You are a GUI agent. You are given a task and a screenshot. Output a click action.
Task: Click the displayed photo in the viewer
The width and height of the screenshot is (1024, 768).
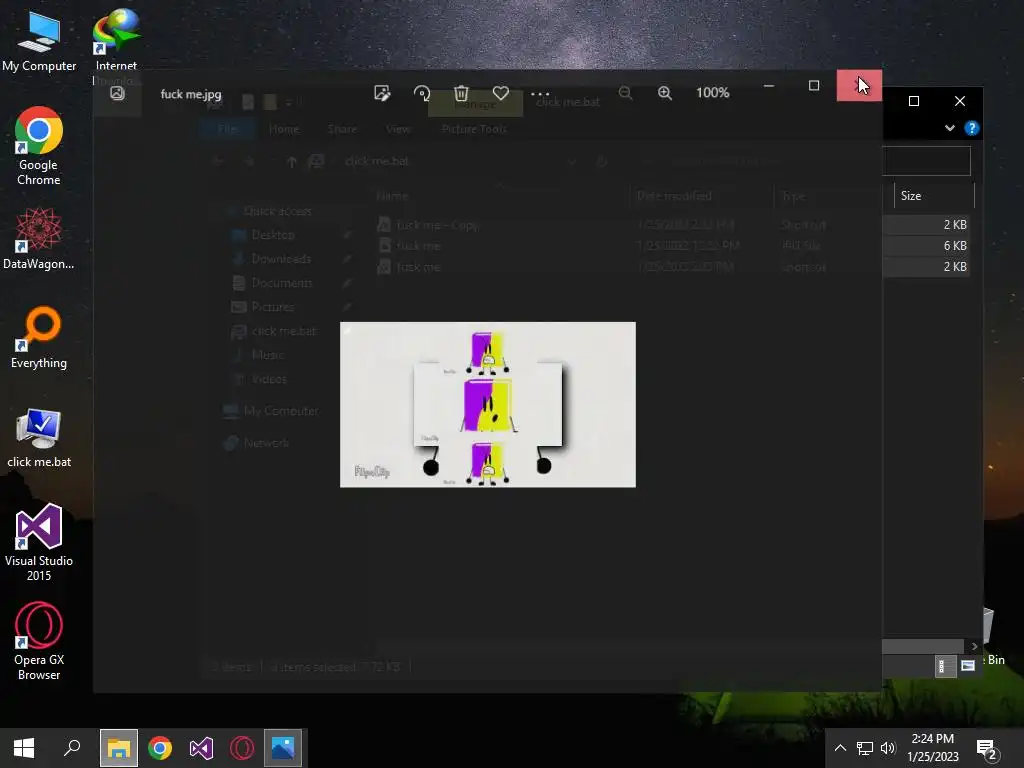click(488, 404)
